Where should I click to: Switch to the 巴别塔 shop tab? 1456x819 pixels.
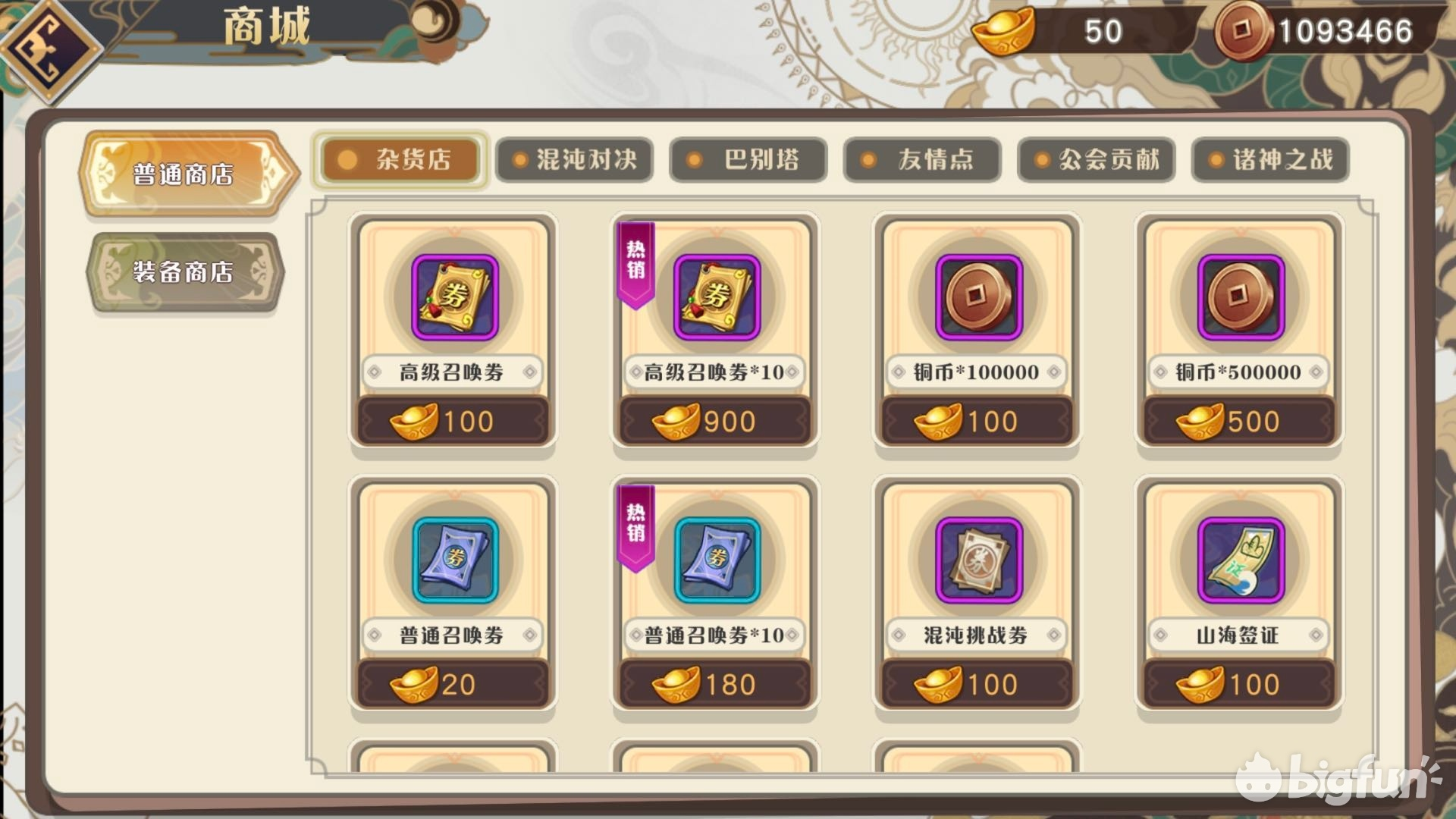748,159
